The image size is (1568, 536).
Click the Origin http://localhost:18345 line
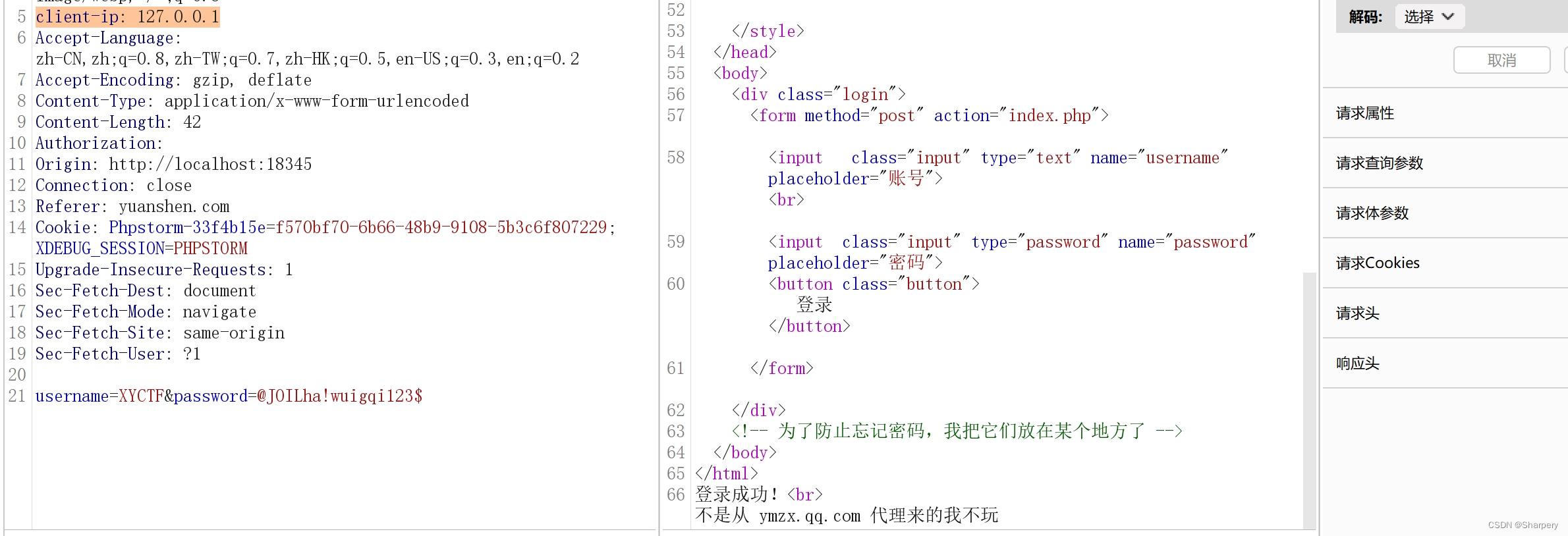(173, 165)
